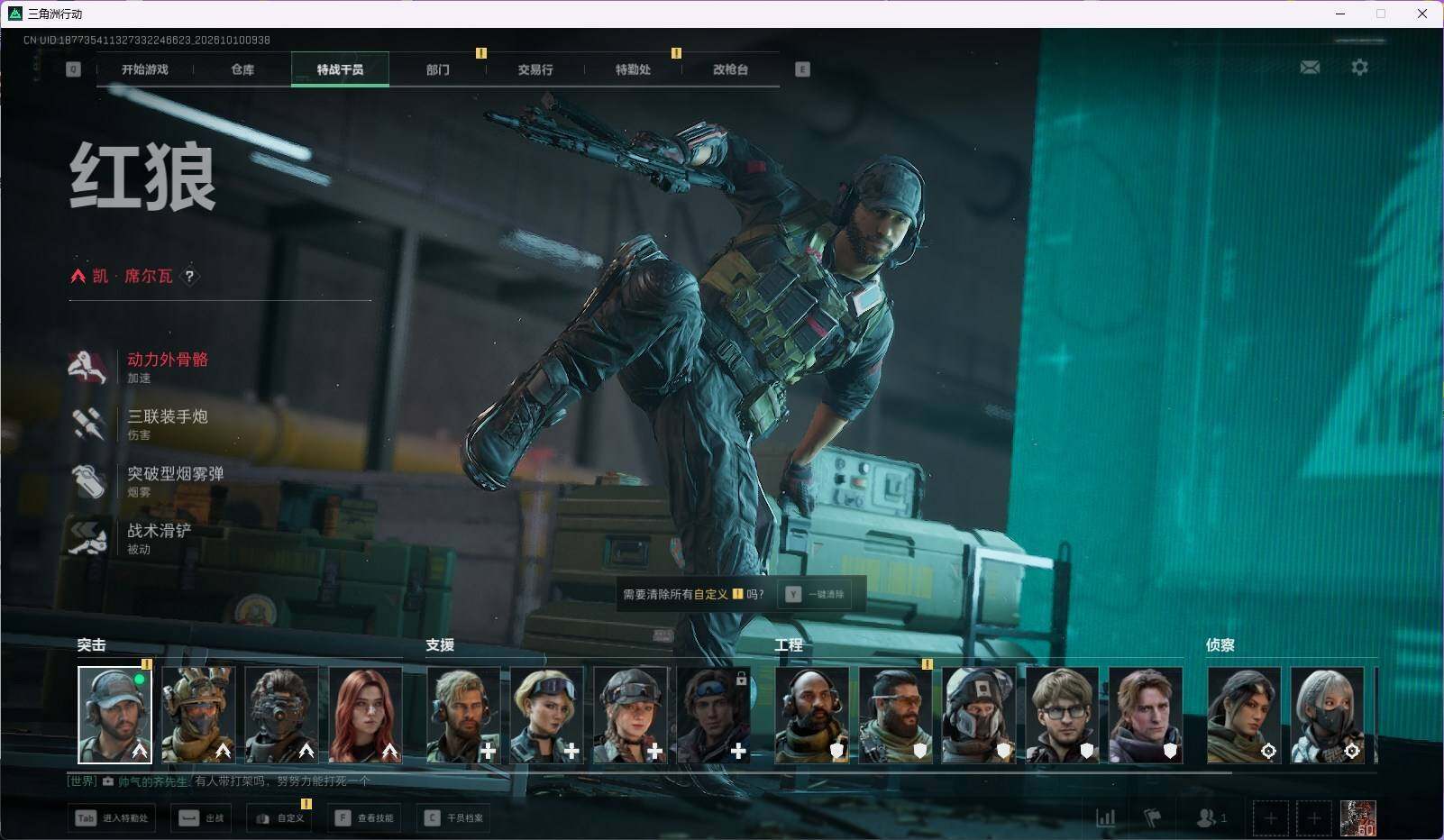The width and height of the screenshot is (1444, 840).
Task: Select the first 侦察 operator with dark hair
Action: tap(1244, 715)
